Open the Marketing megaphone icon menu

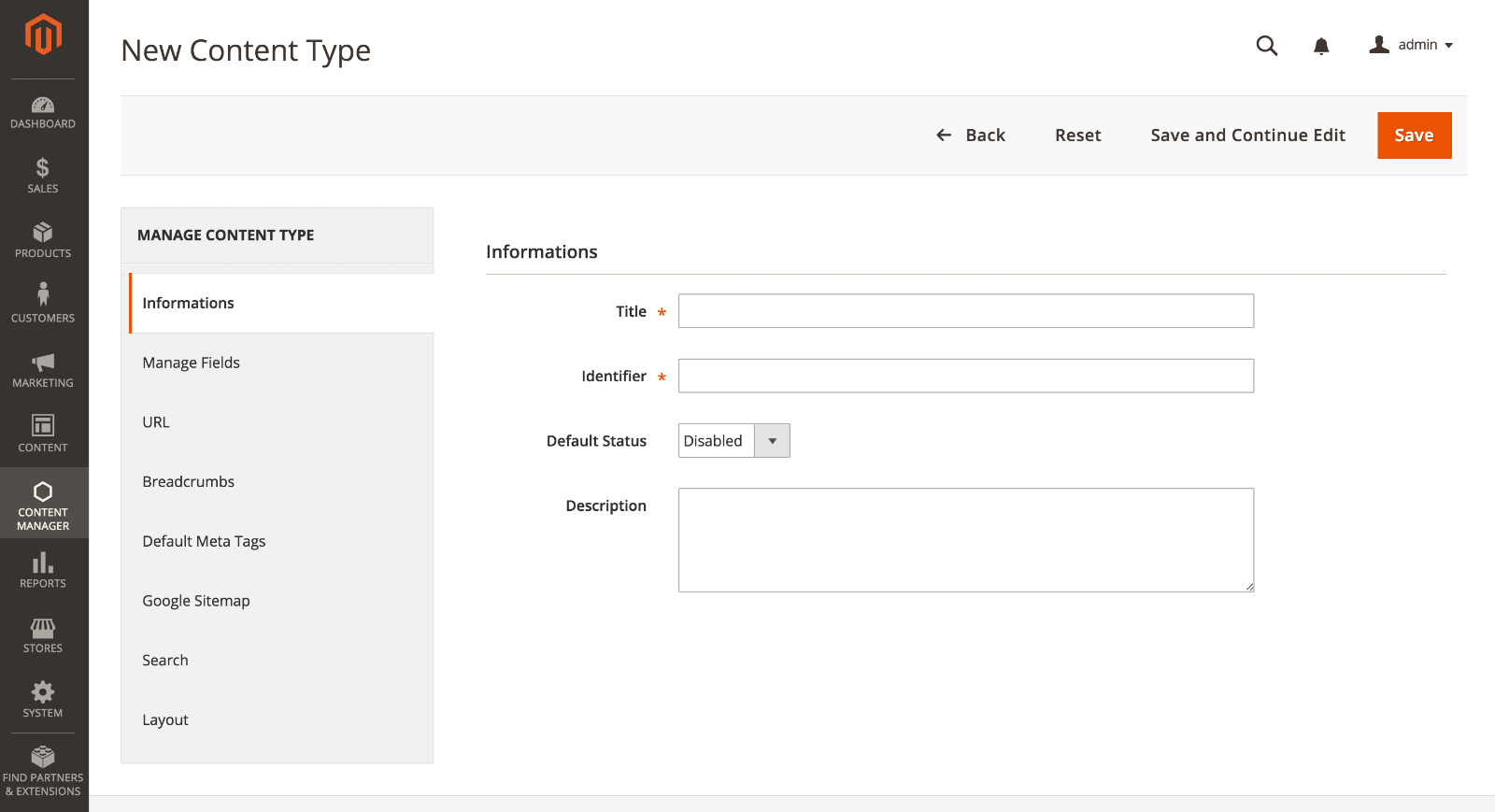tap(43, 363)
